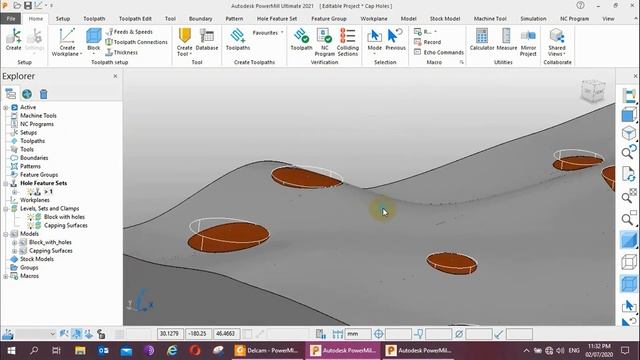Image resolution: width=640 pixels, height=360 pixels.
Task: Select Workplanes tree item
Action: click(x=35, y=200)
